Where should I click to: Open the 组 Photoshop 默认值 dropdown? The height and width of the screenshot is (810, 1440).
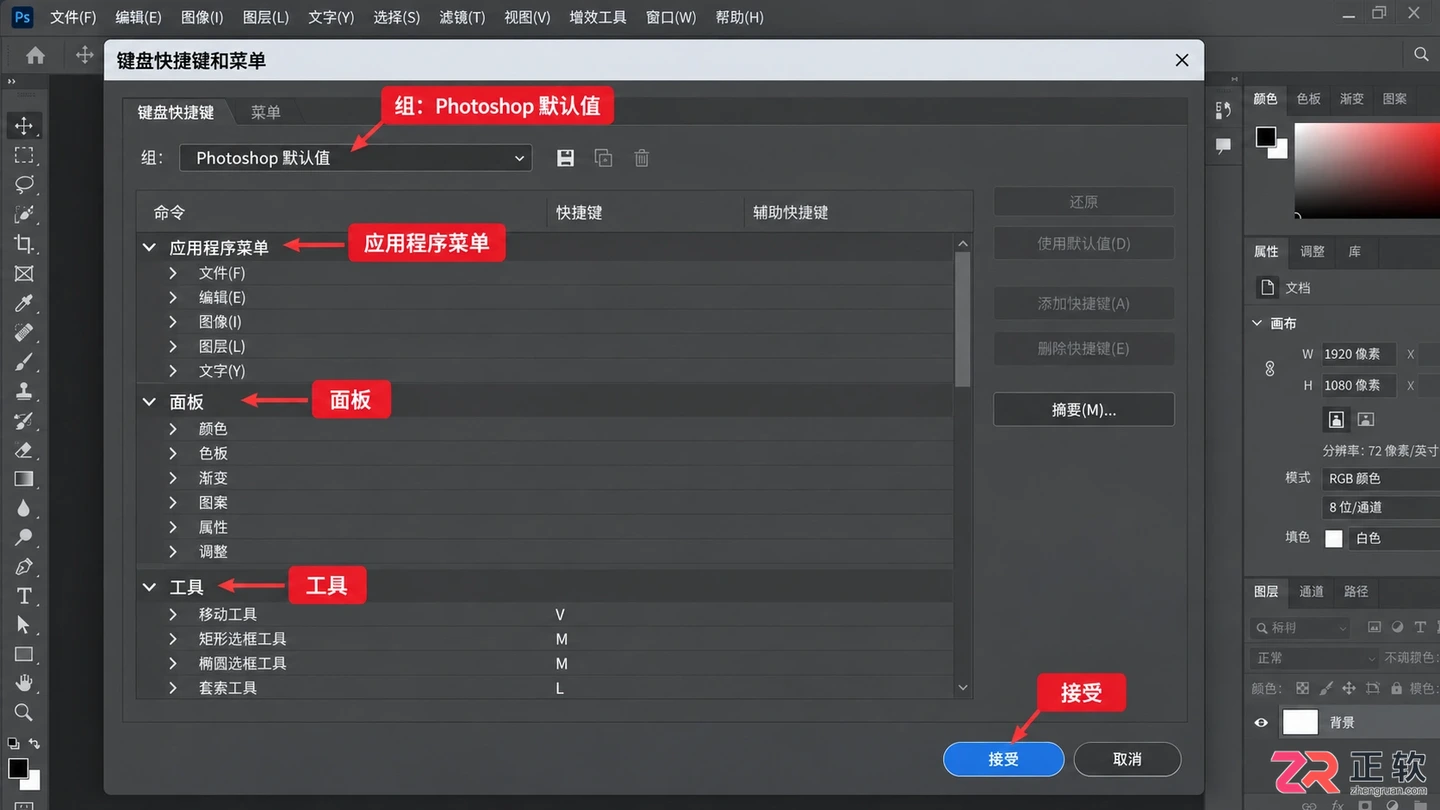click(x=355, y=158)
